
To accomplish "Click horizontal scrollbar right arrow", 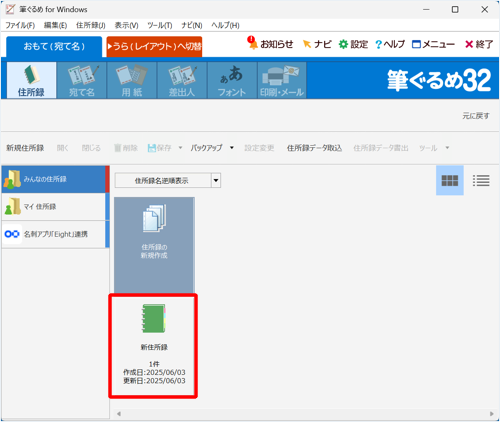I will click(492, 414).
